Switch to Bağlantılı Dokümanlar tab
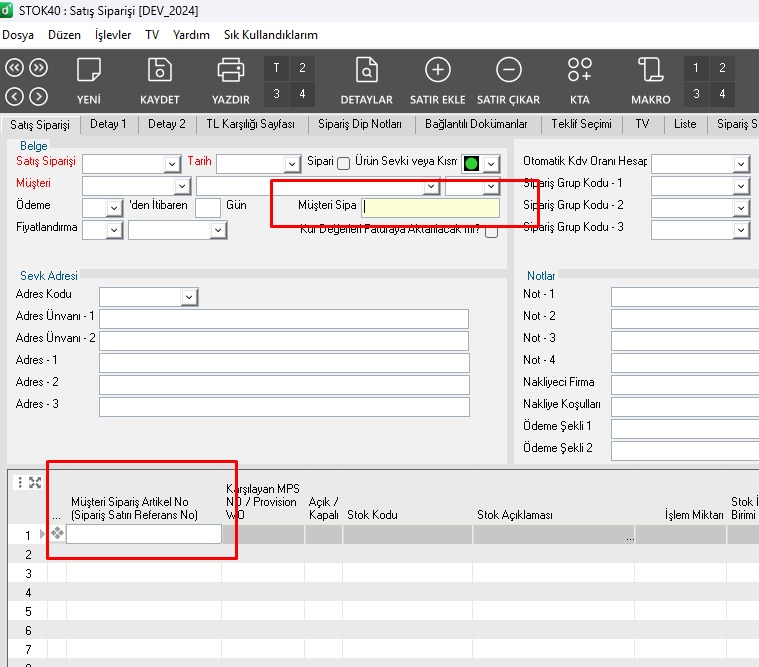The image size is (759, 667). point(476,125)
